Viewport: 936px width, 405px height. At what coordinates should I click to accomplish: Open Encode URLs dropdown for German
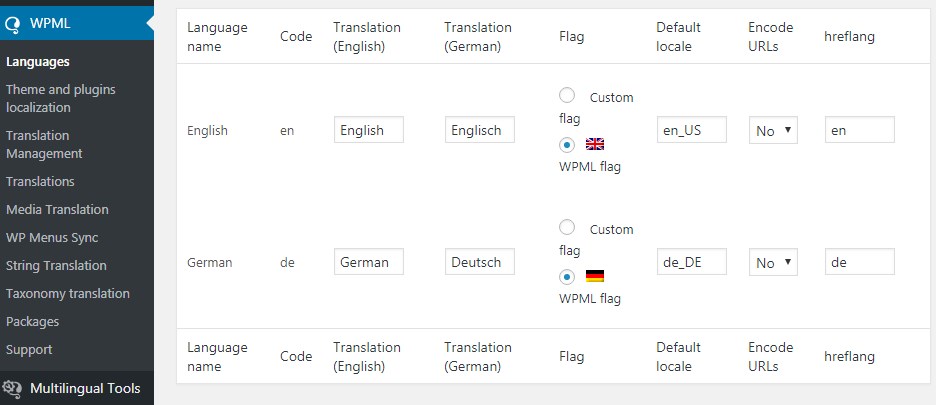[773, 262]
